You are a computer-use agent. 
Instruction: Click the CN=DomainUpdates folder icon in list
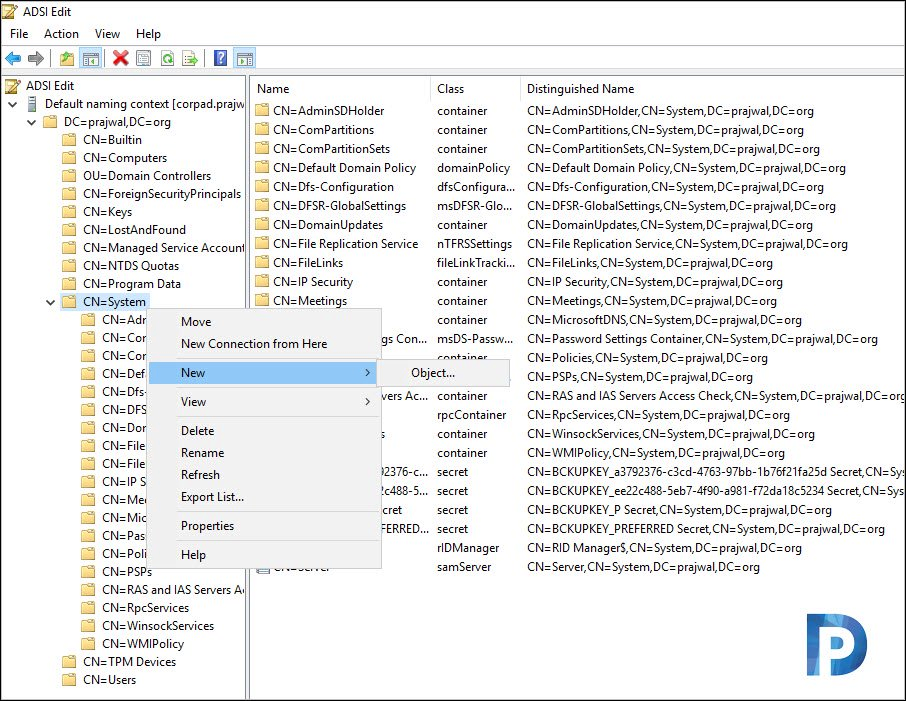coord(262,225)
